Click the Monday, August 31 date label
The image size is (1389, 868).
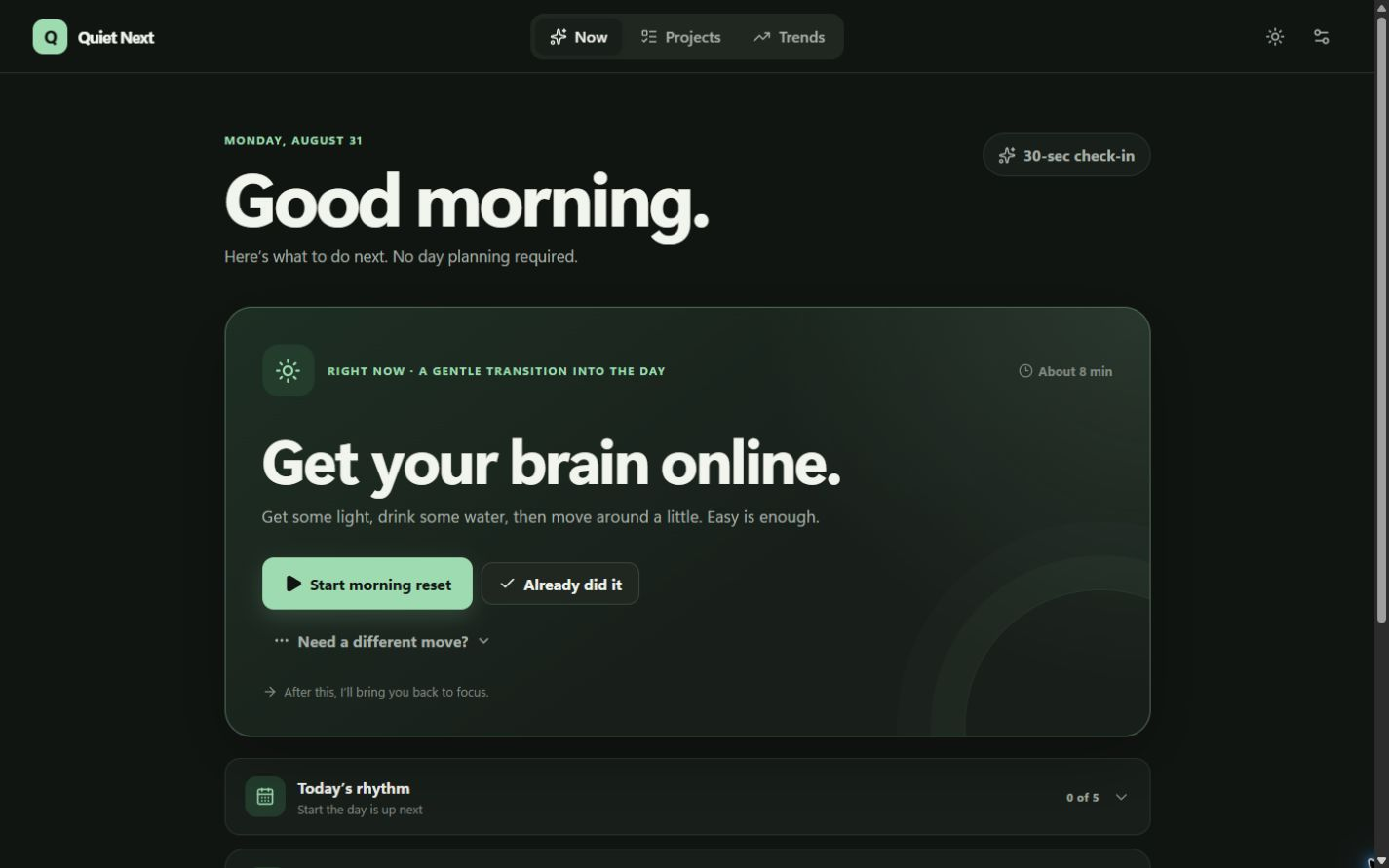point(293,140)
